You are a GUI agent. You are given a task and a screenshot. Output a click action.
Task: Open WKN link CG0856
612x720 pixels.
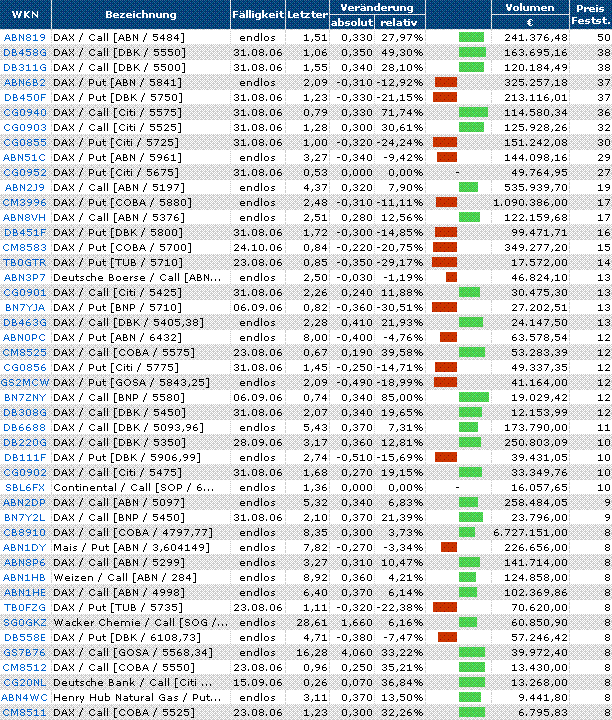click(25, 367)
